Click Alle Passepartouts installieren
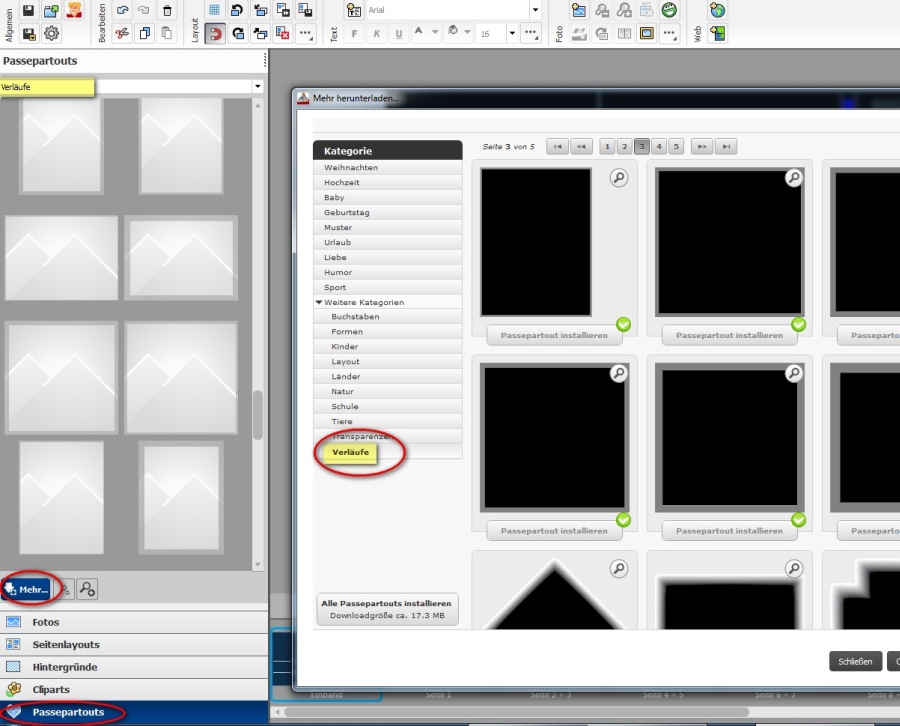Viewport: 900px width, 726px height. click(x=386, y=603)
